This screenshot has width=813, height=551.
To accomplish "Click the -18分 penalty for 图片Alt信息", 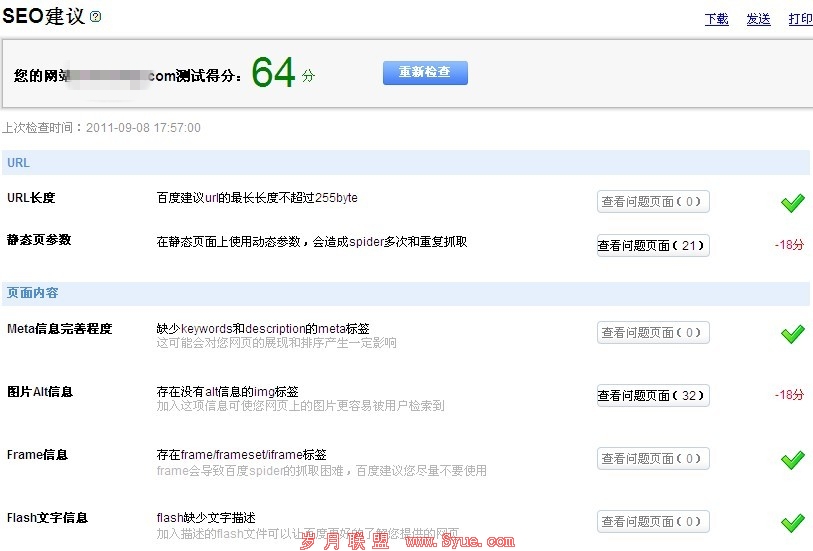I will [x=789, y=396].
